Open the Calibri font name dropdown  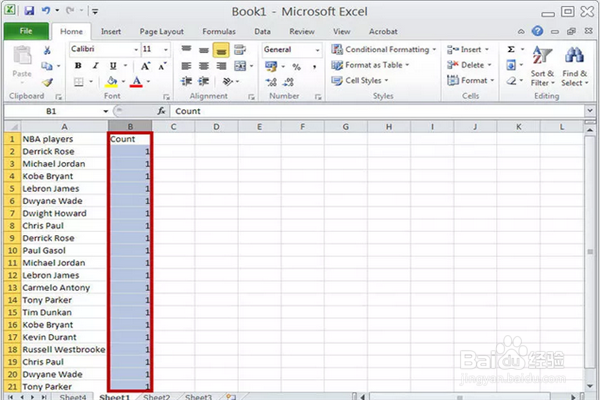click(x=136, y=49)
